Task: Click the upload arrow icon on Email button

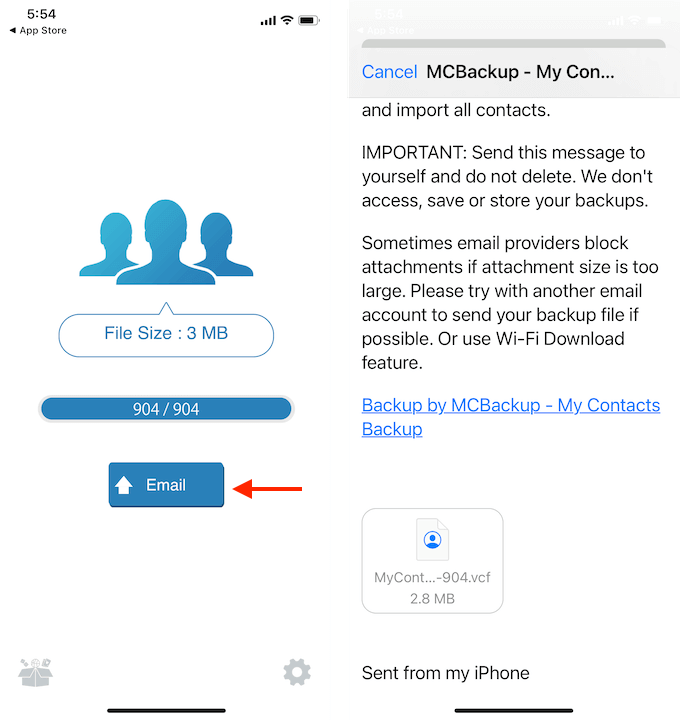Action: tap(124, 485)
